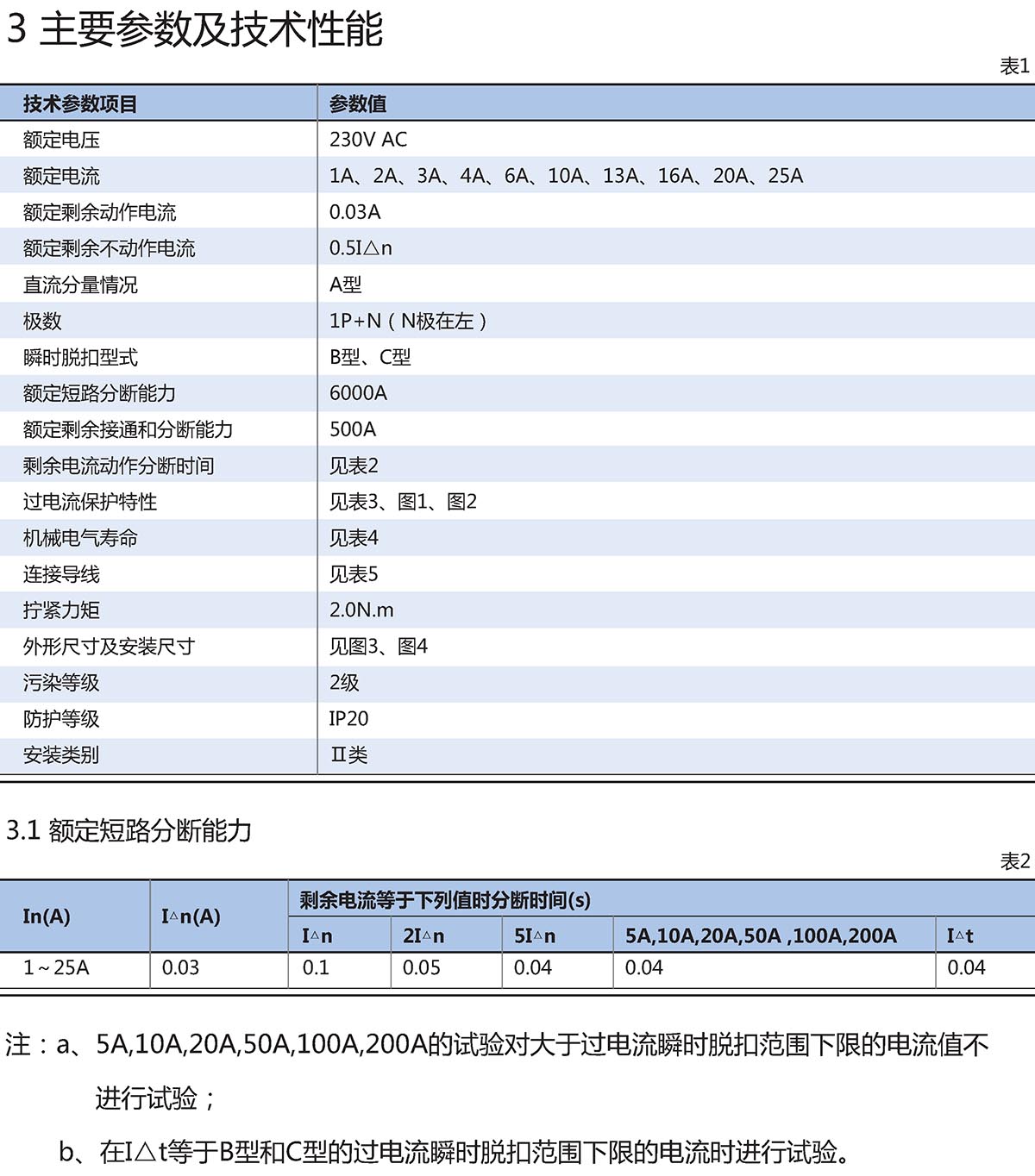Select the 2.0N.m tightening torque value
The width and height of the screenshot is (1035, 1176).
pos(361,610)
